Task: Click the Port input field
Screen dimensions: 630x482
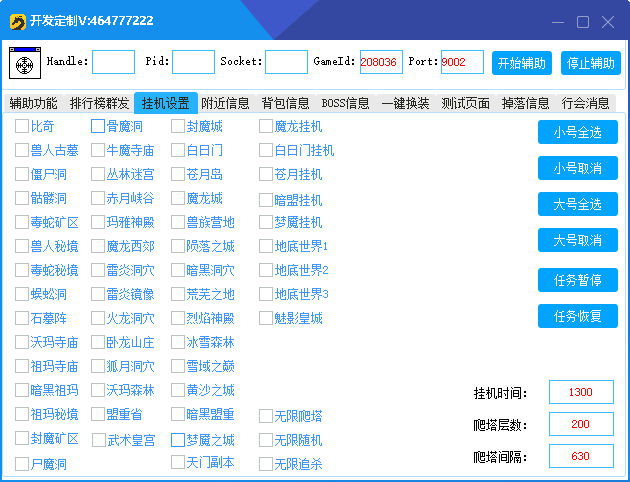Action: tap(462, 62)
